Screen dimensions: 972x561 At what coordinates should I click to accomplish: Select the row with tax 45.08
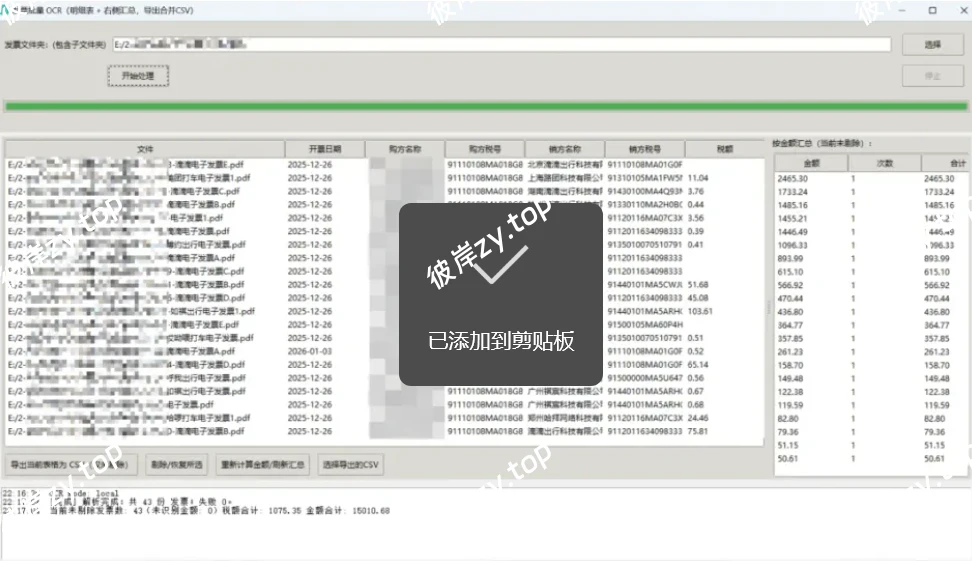[x=384, y=298]
